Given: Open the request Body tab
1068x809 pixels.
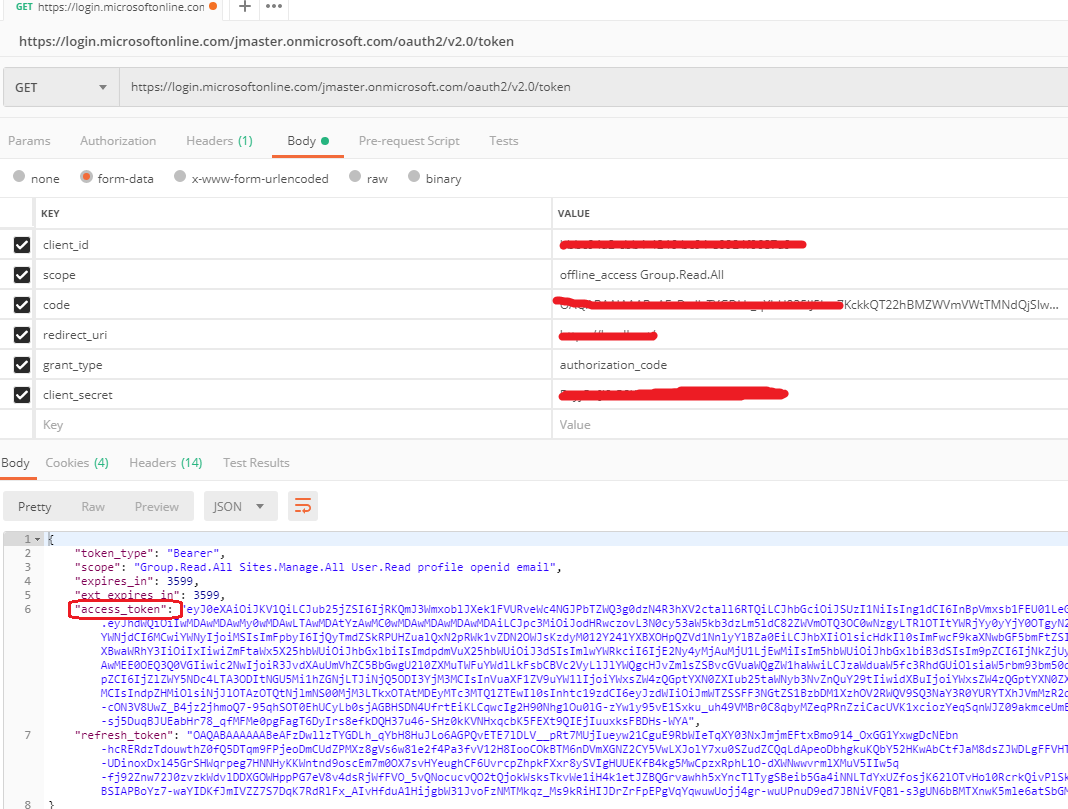Looking at the screenshot, I should point(308,141).
